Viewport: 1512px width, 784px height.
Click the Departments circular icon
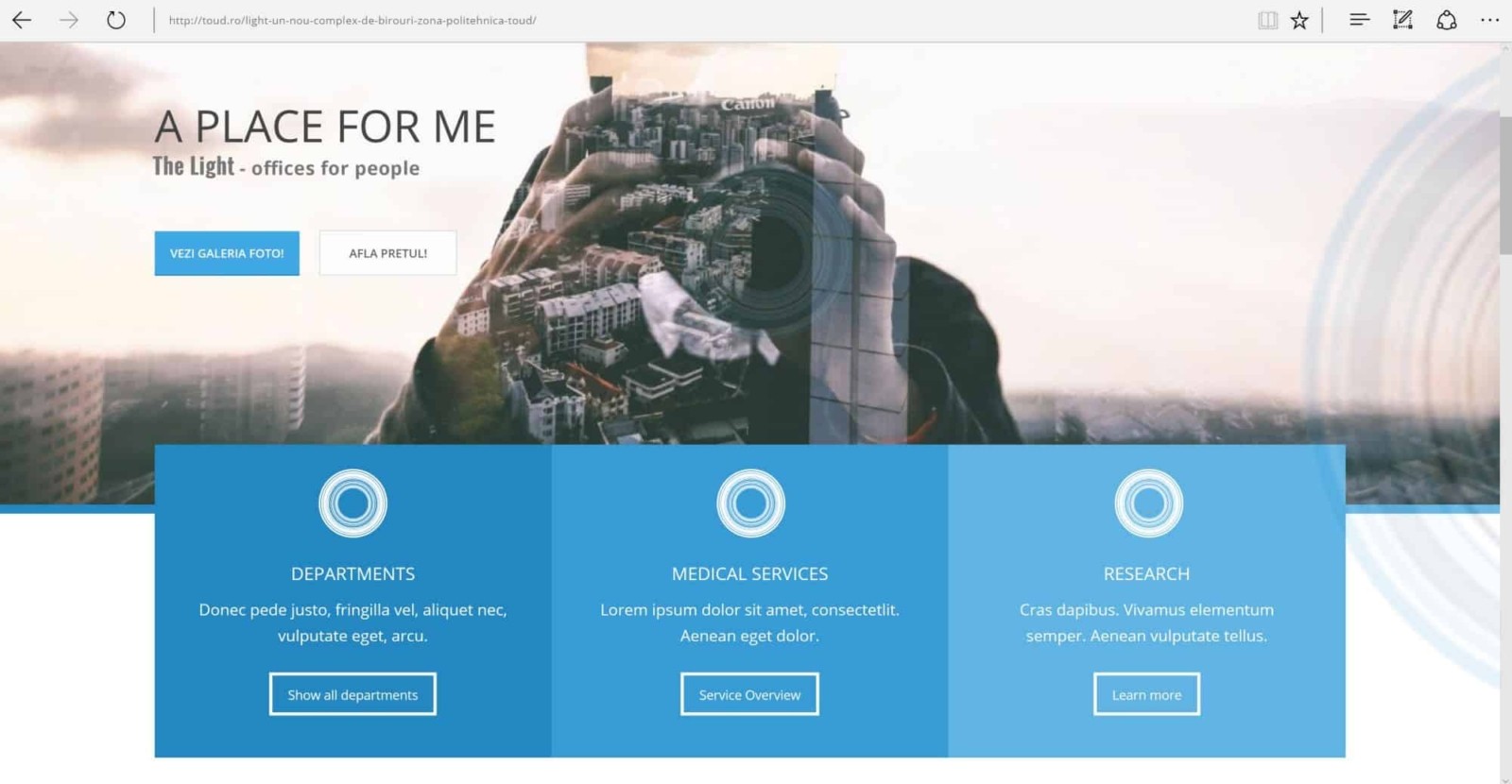tap(352, 503)
